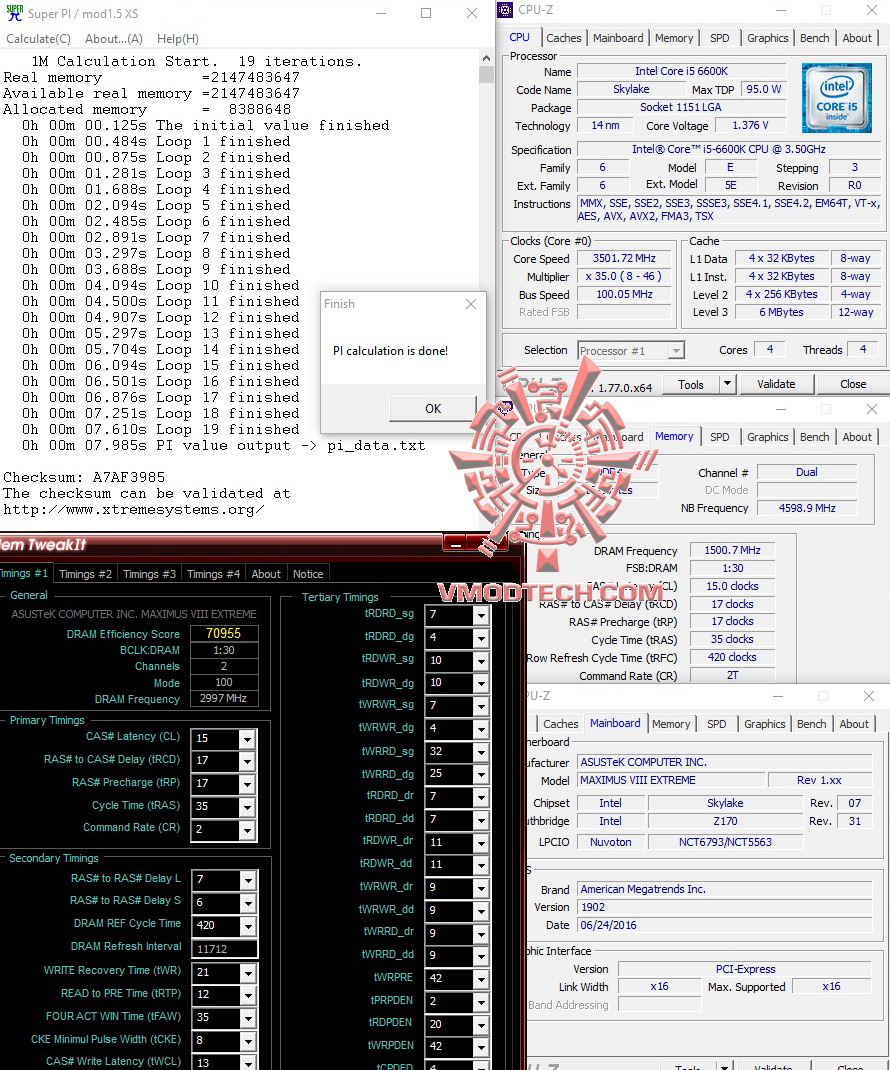Click the mainboard Model field MAXIMUS VIII EXTREME
This screenshot has width=890, height=1070.
pos(672,780)
